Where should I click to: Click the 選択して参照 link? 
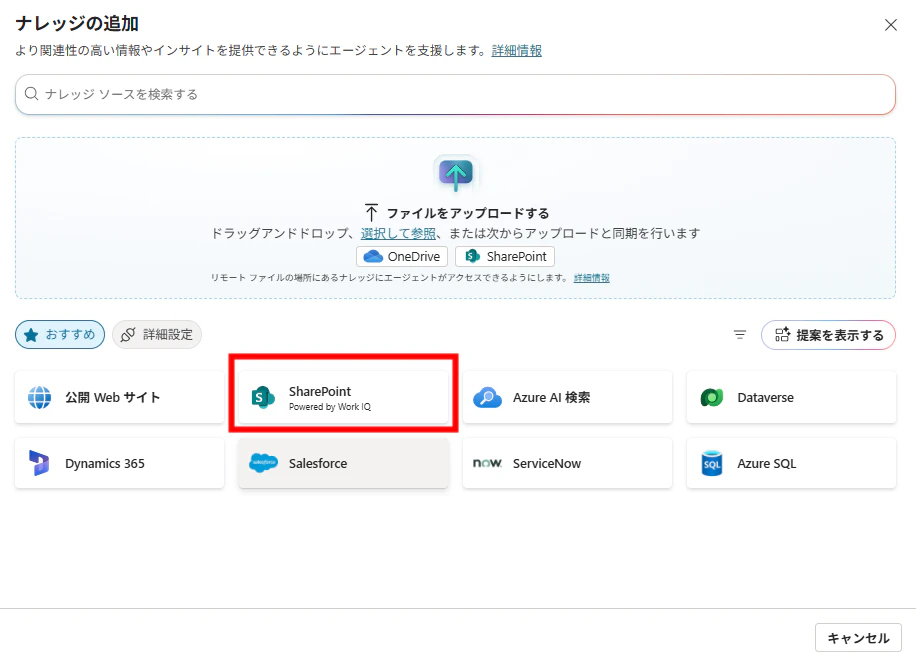[x=398, y=233]
